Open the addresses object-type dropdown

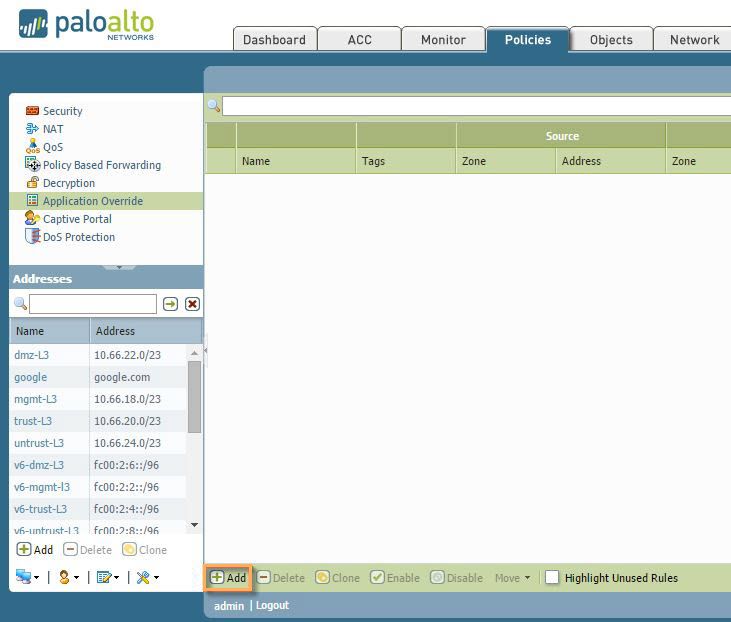point(28,577)
